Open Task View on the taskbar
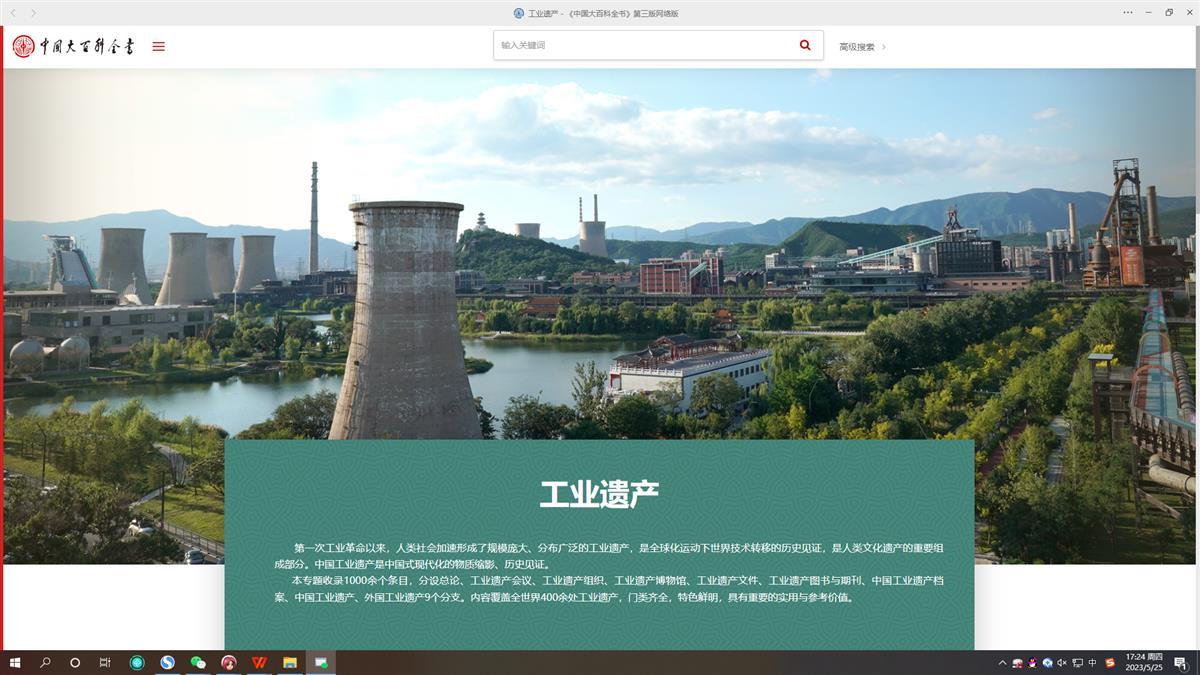This screenshot has height=675, width=1200. tap(104, 661)
